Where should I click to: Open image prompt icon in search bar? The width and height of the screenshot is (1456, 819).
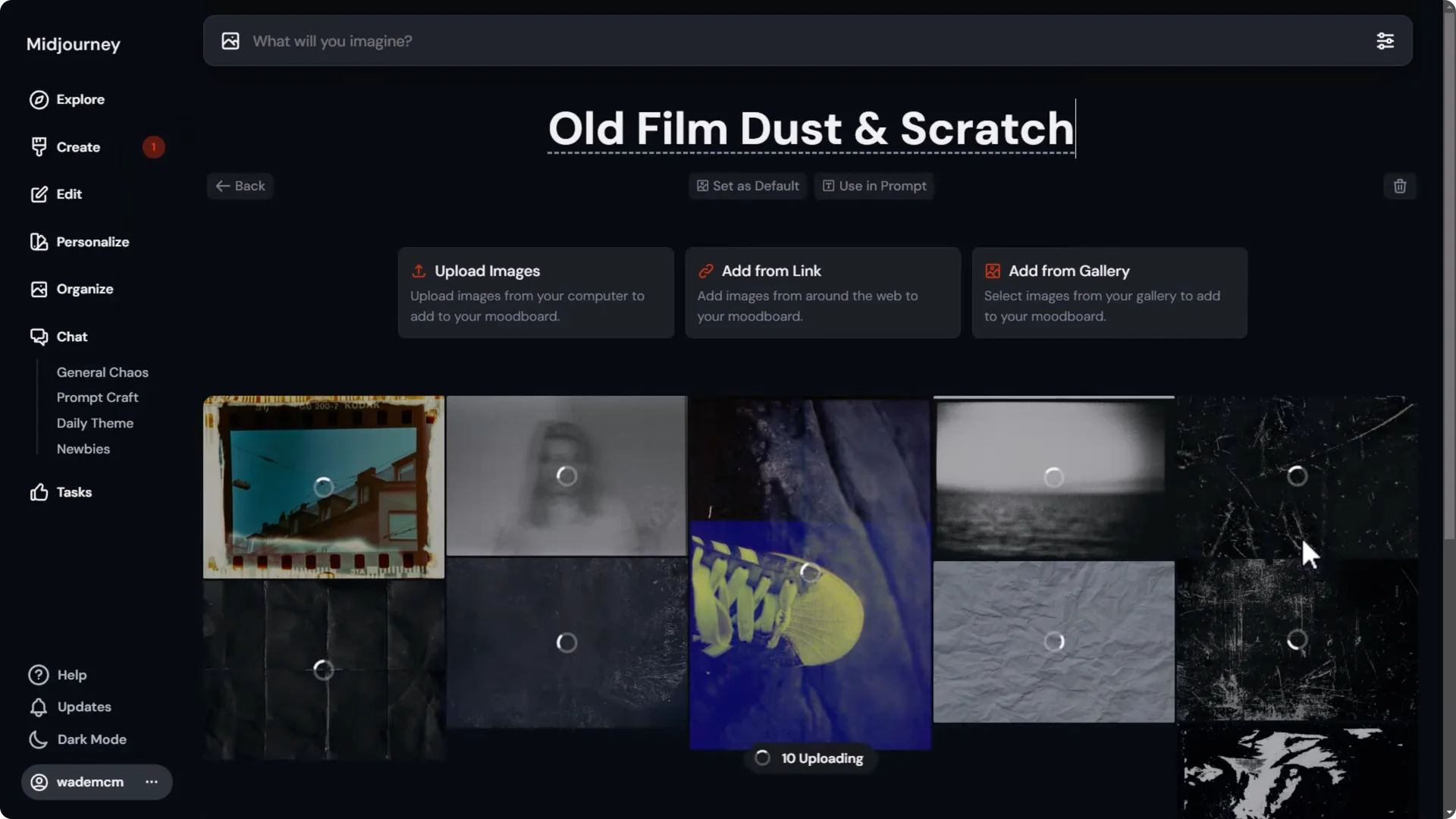[x=231, y=41]
